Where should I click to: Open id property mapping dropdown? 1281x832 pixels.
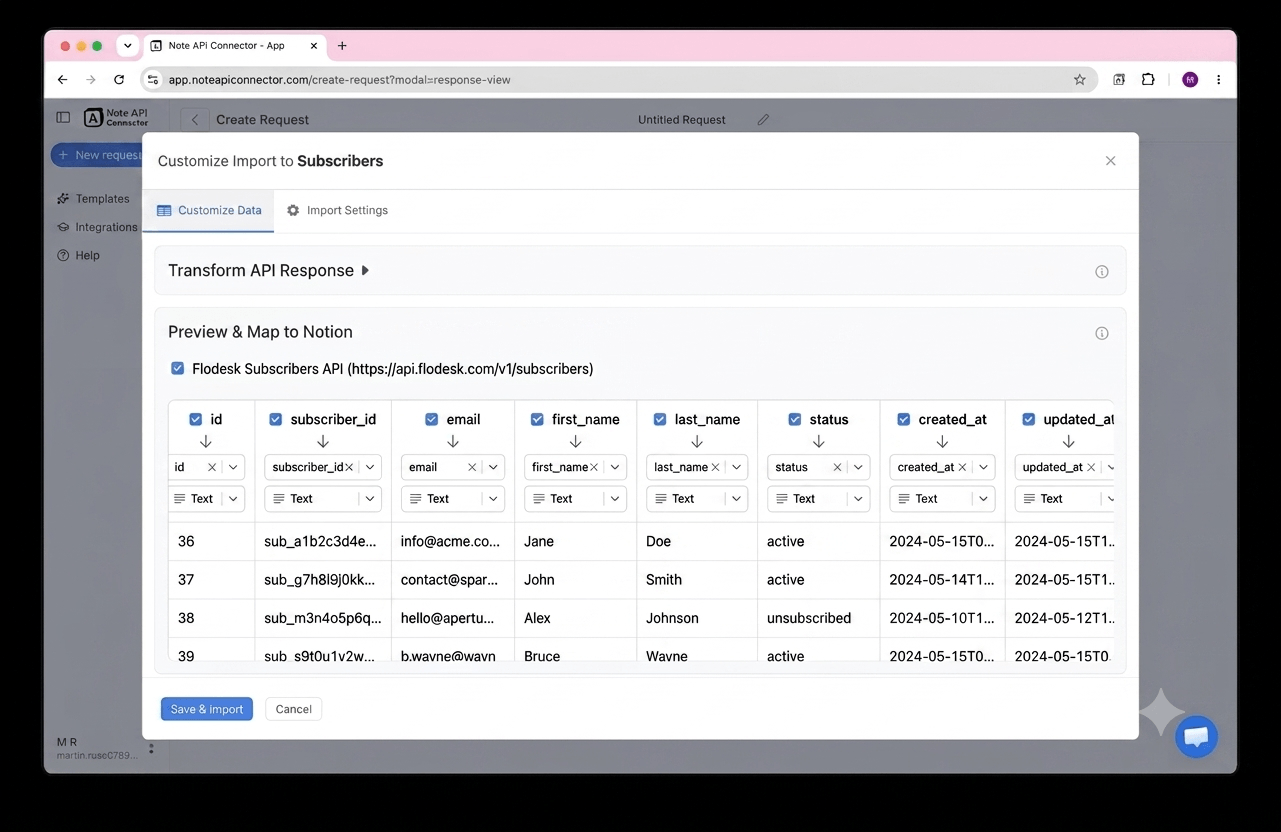click(x=233, y=467)
